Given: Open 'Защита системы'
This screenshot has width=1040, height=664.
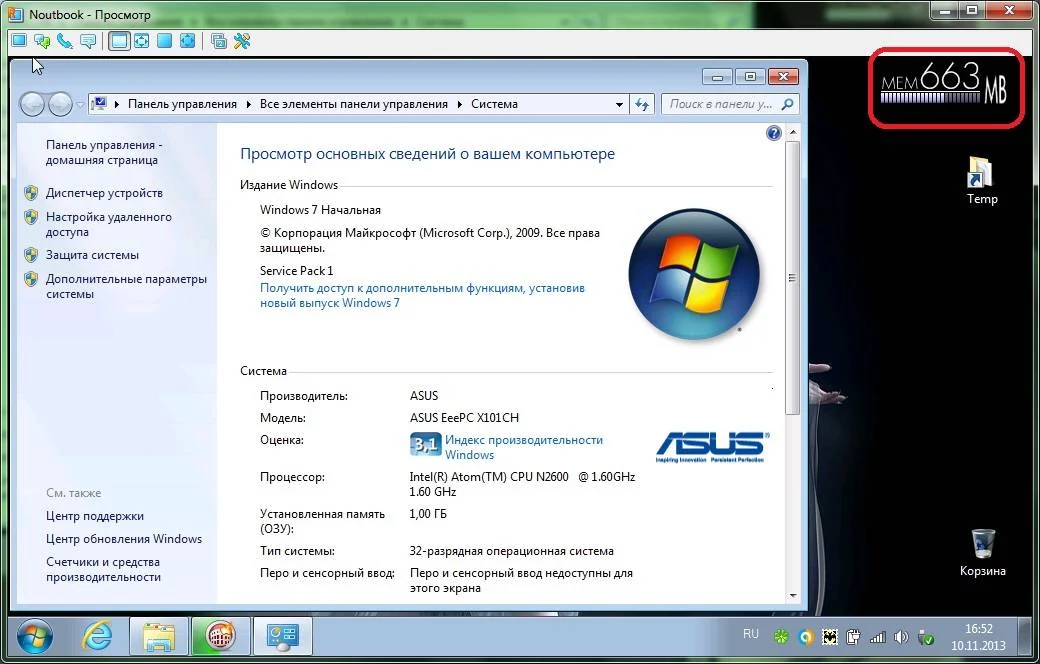Looking at the screenshot, I should coord(92,255).
